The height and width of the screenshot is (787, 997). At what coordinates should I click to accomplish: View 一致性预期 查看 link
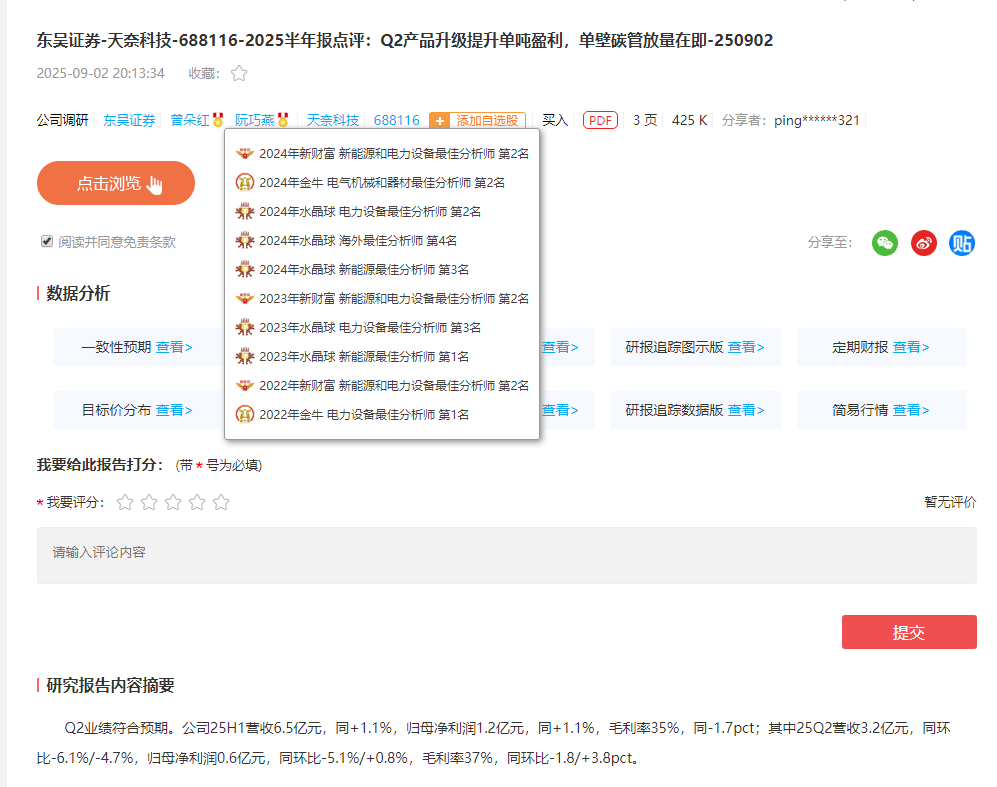point(174,347)
